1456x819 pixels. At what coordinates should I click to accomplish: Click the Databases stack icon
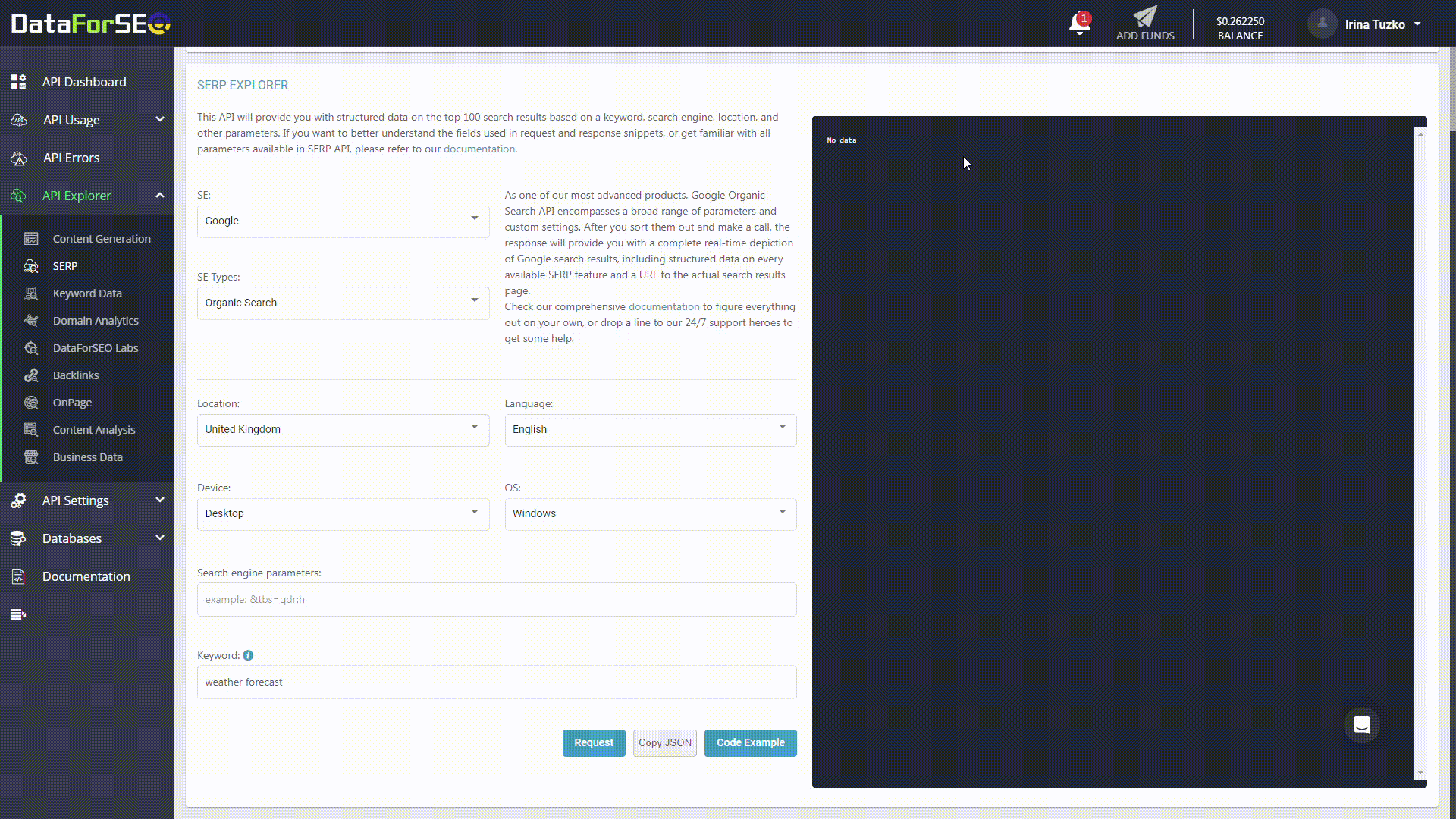tap(18, 538)
